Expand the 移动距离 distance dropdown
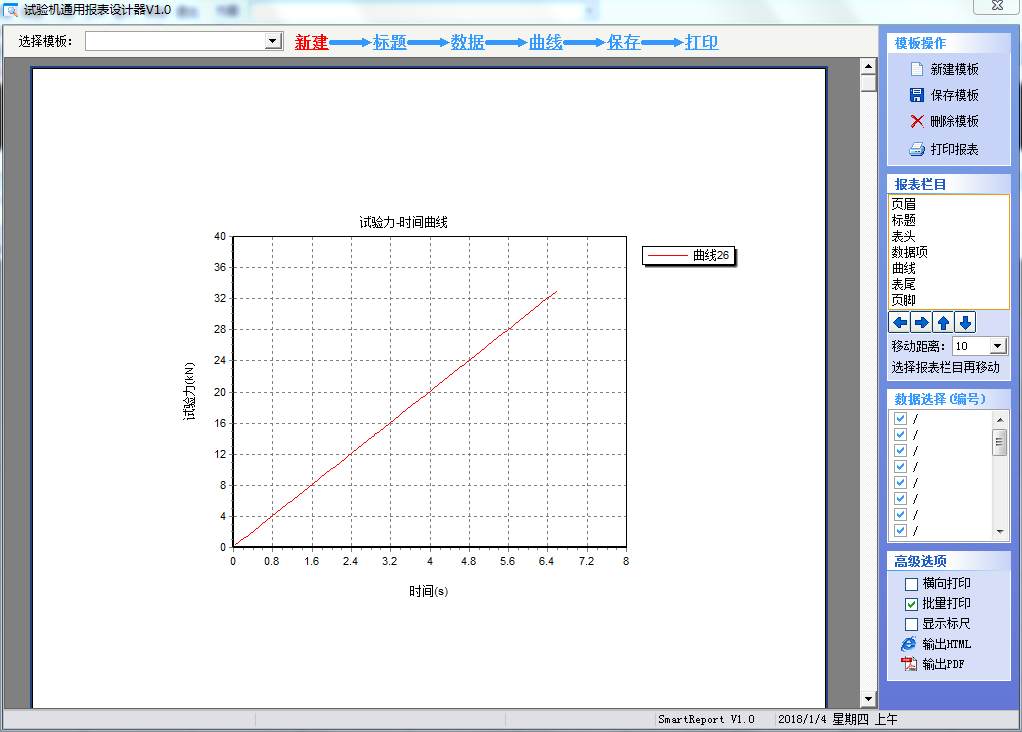Screen dimensions: 1022x732 pyautogui.click(x=997, y=346)
